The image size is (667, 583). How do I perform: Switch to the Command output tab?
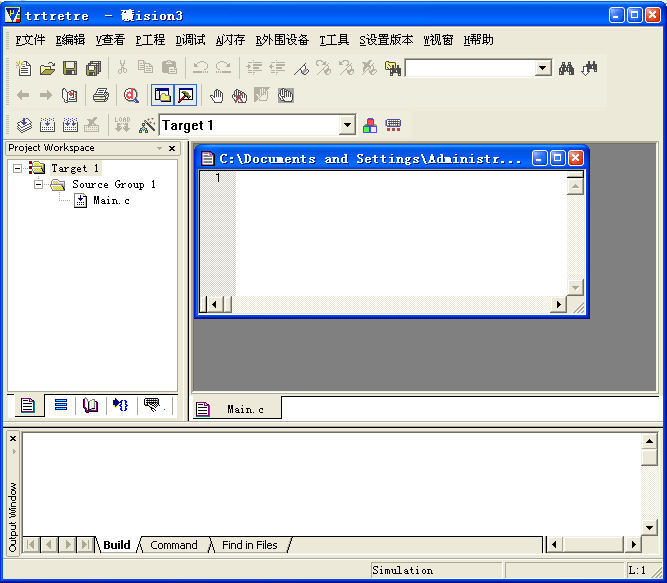coord(174,545)
